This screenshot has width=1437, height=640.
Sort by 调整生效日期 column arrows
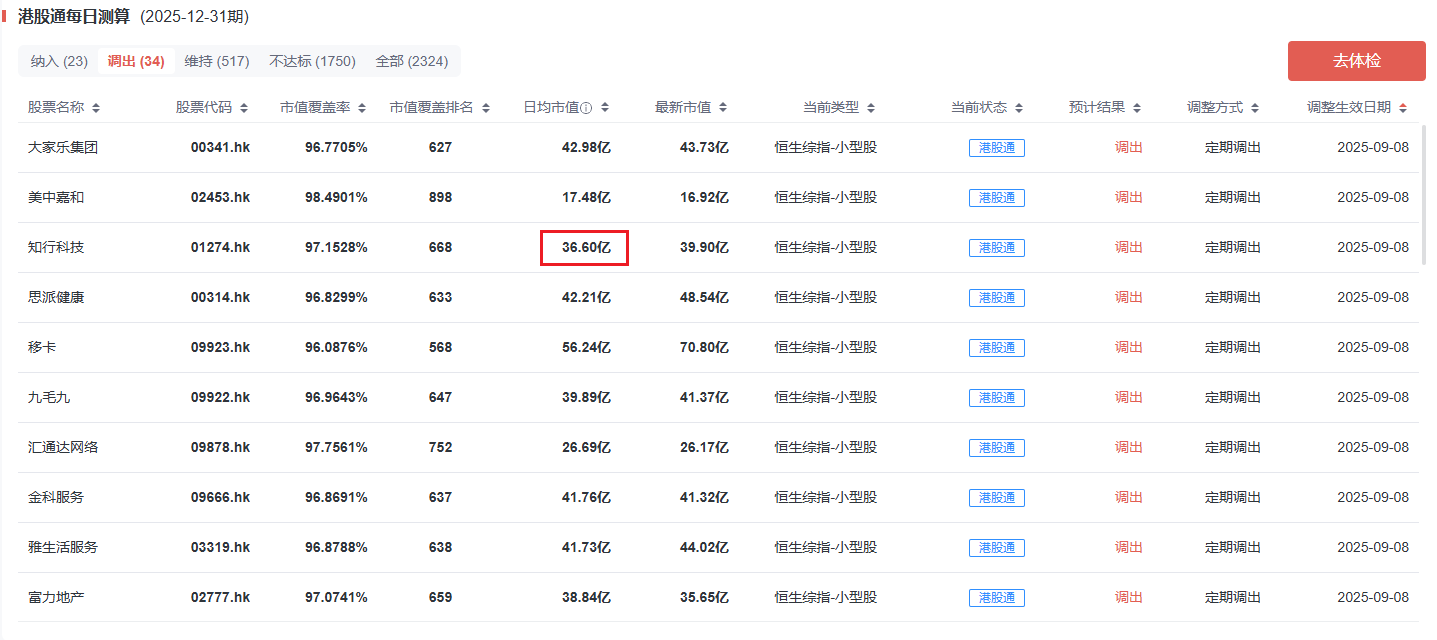pos(1403,108)
